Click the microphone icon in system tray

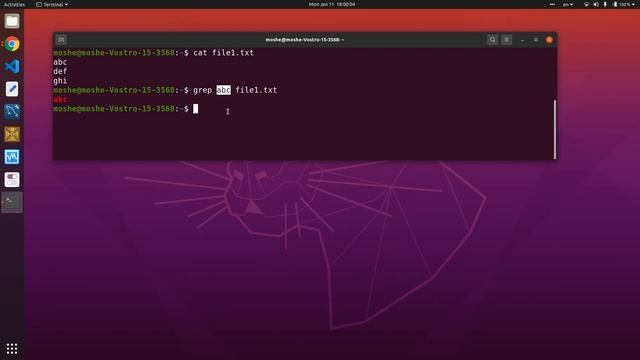(x=605, y=4)
